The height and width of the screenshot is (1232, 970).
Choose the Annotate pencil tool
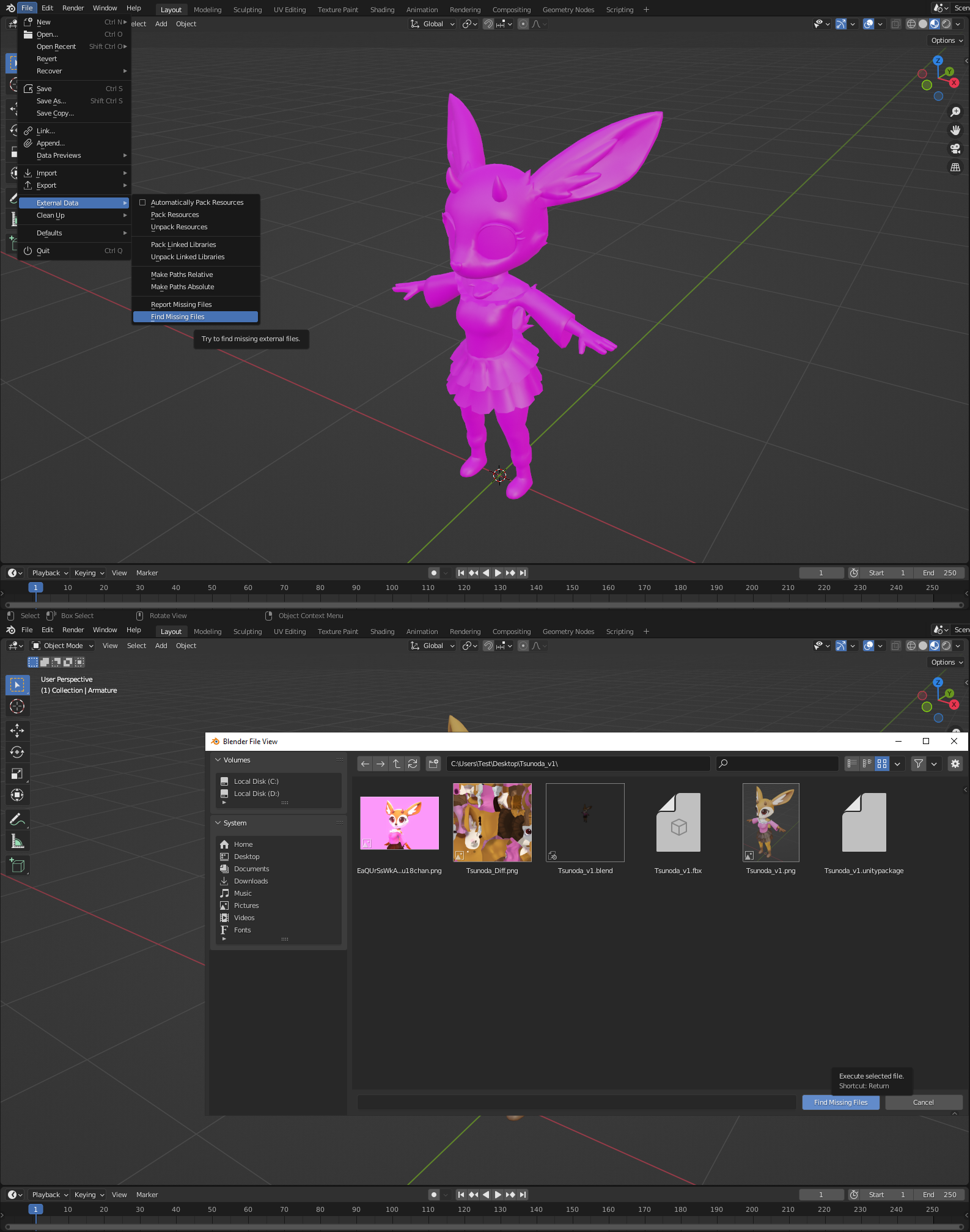tap(17, 819)
